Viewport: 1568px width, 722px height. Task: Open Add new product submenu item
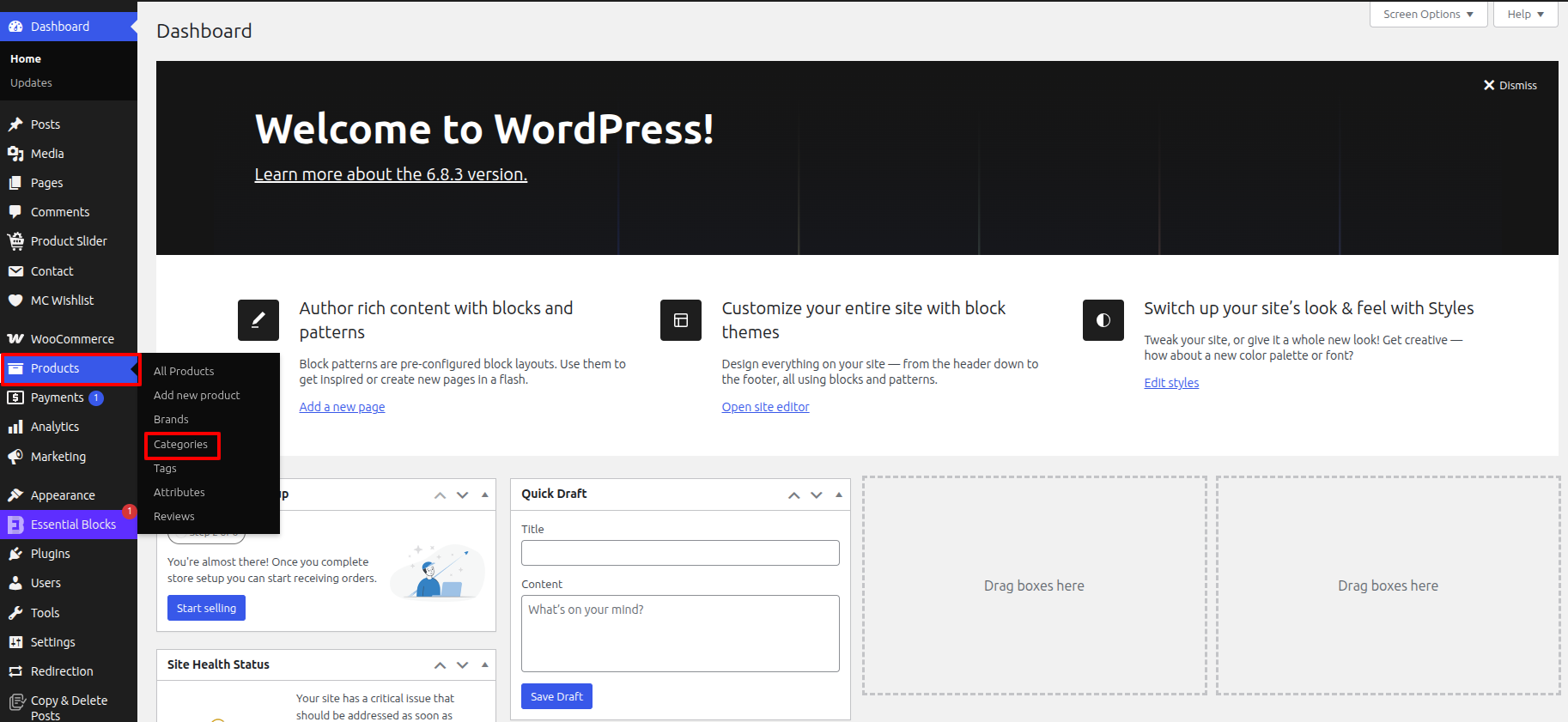point(197,396)
